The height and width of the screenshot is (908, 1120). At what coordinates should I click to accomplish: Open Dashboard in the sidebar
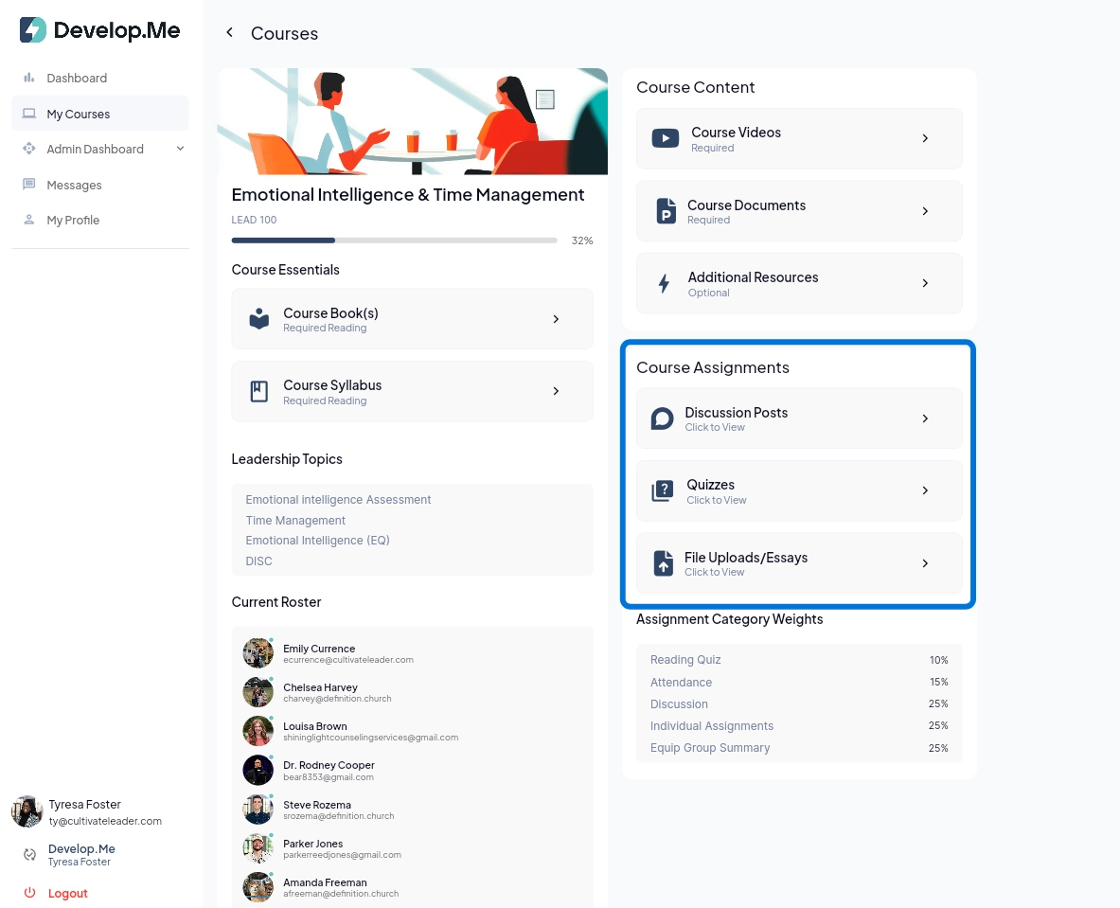click(x=76, y=78)
